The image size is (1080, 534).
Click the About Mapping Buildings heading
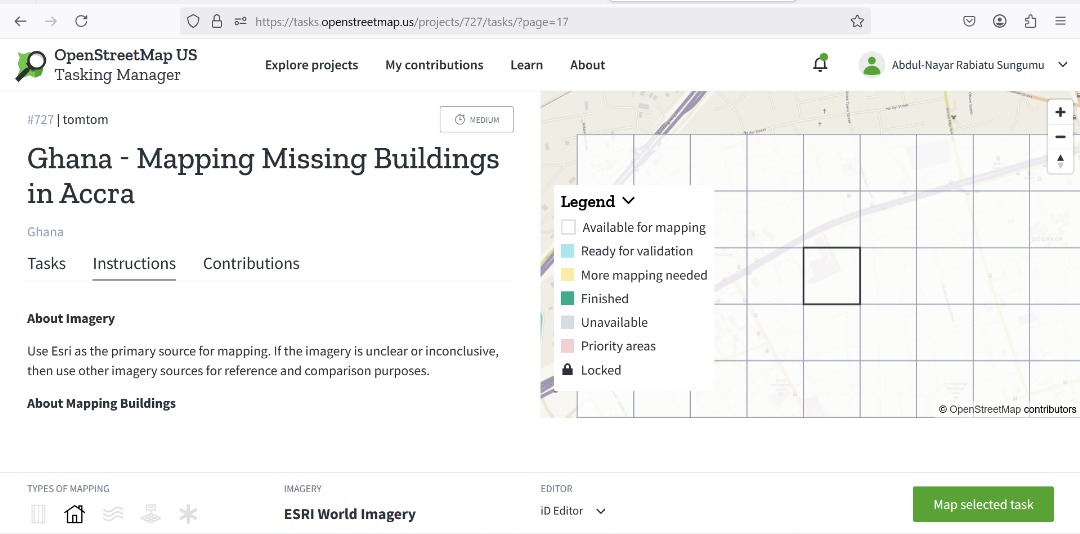101,404
